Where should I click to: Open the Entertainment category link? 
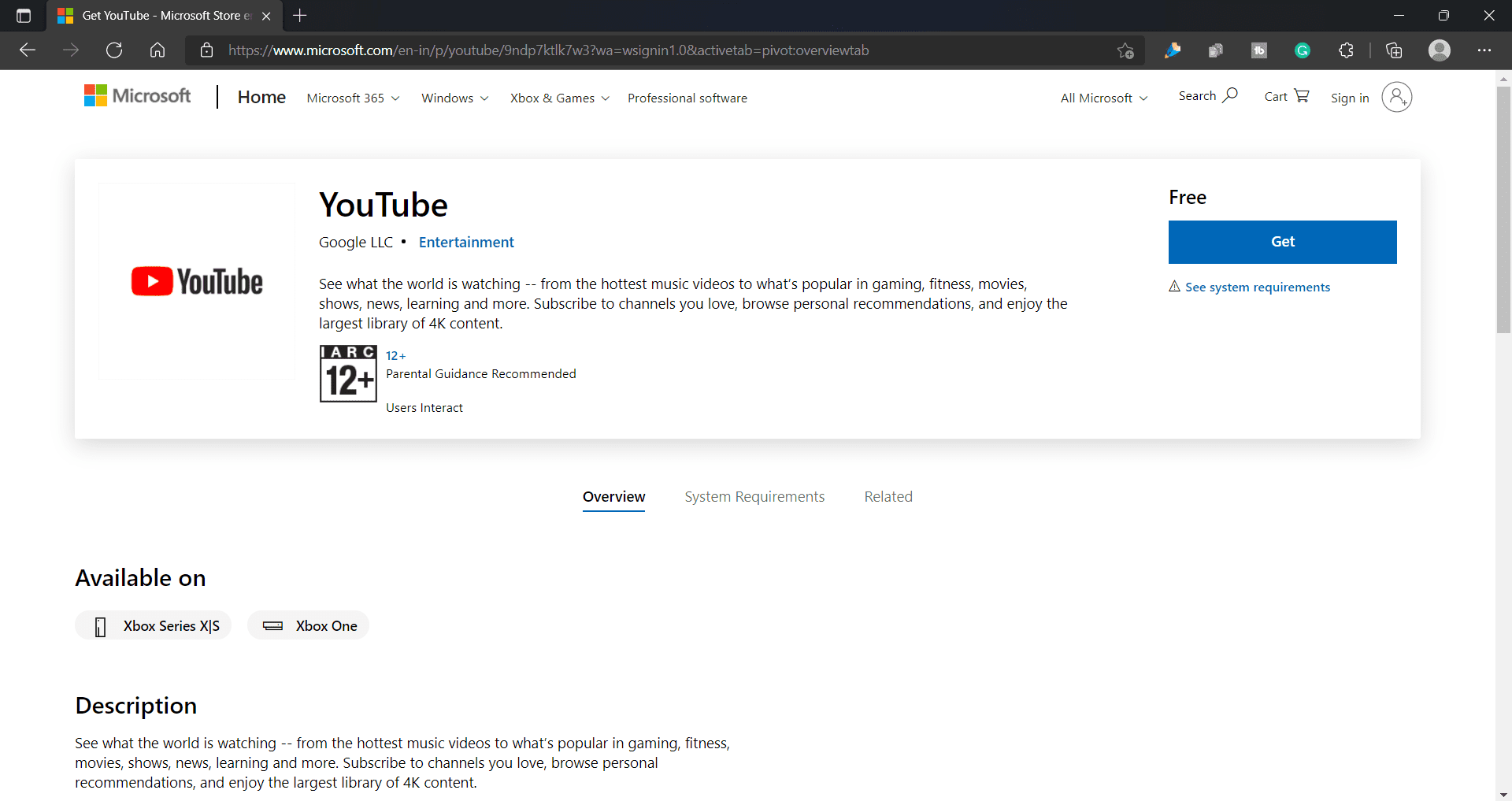tap(466, 243)
